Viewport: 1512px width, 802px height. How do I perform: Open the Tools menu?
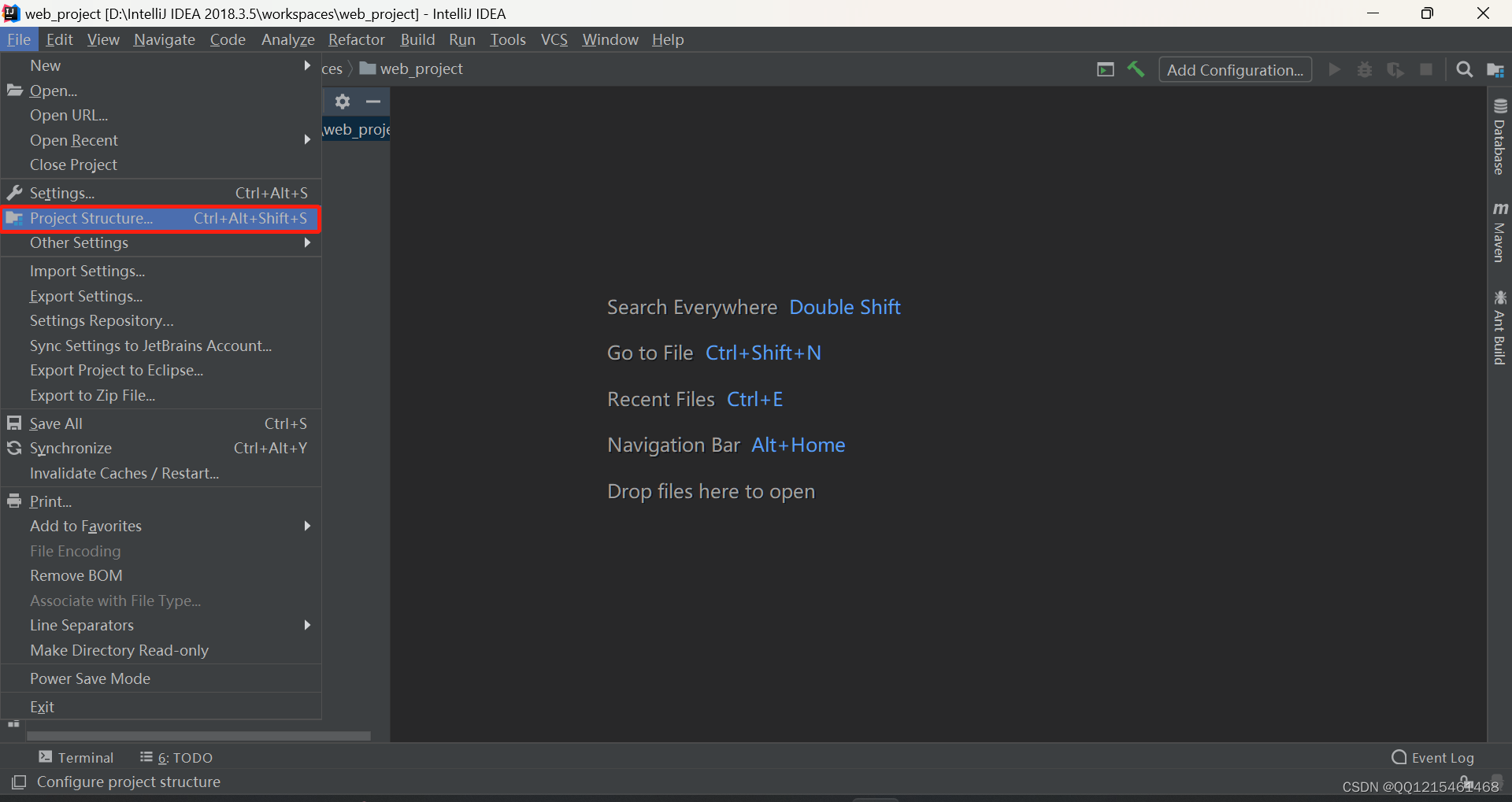point(508,39)
